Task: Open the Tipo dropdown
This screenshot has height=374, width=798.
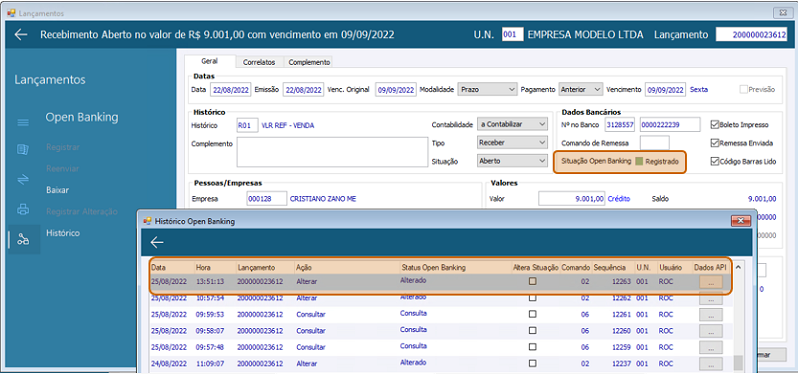Action: pyautogui.click(x=512, y=143)
